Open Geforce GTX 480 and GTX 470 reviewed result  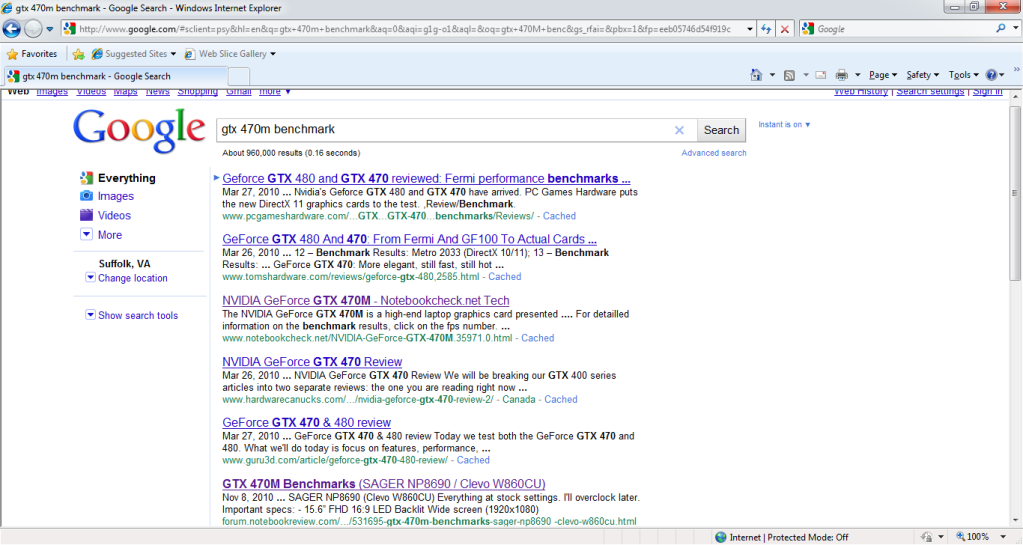(426, 179)
